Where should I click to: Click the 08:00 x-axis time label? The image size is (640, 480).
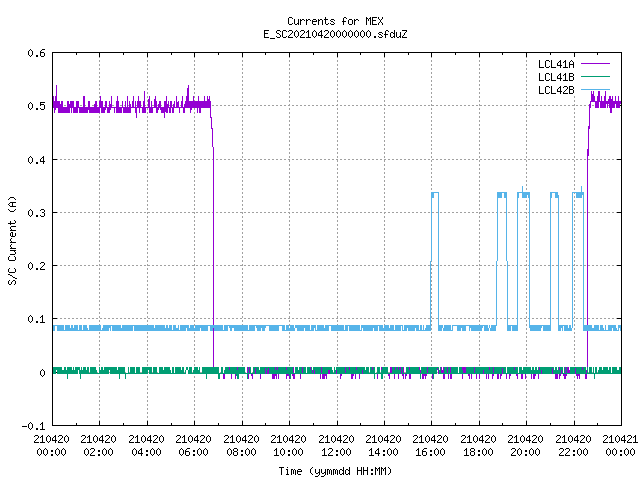coord(241,452)
